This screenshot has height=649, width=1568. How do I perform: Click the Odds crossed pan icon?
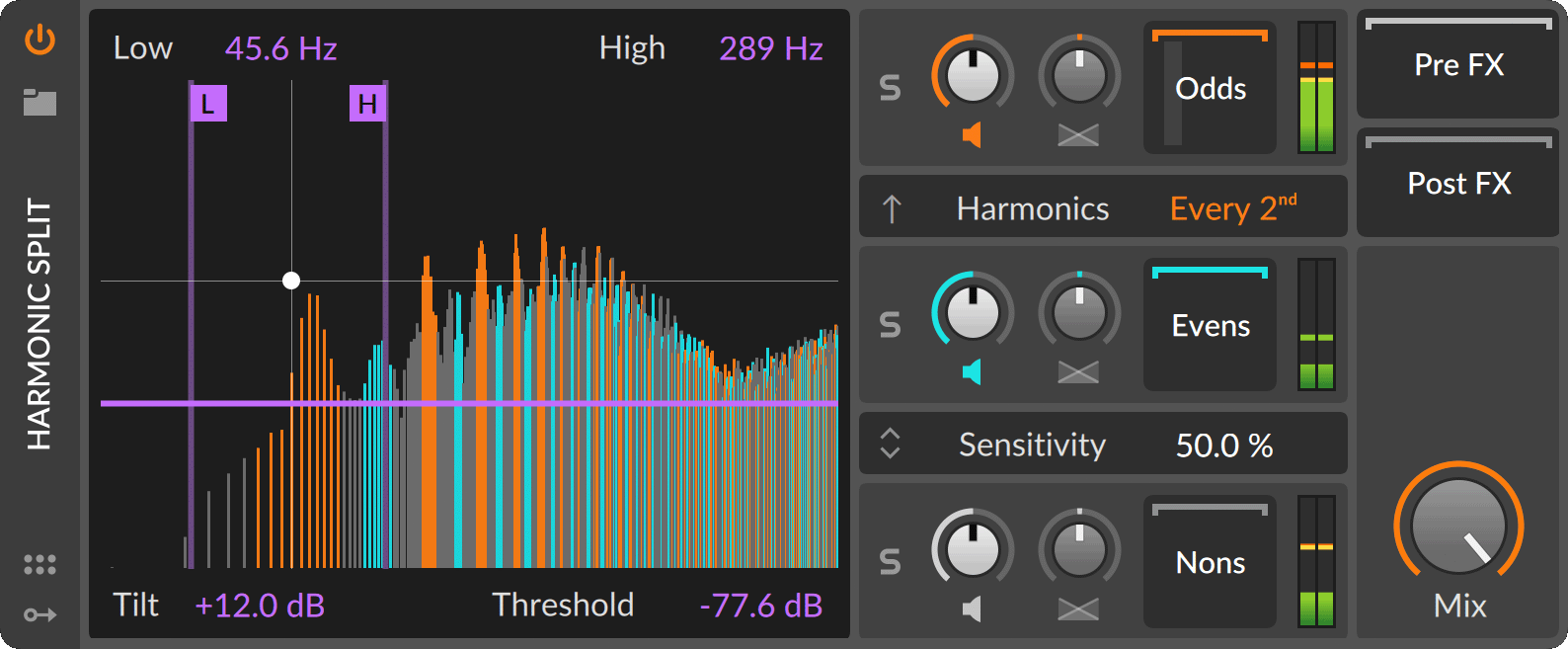1078,135
